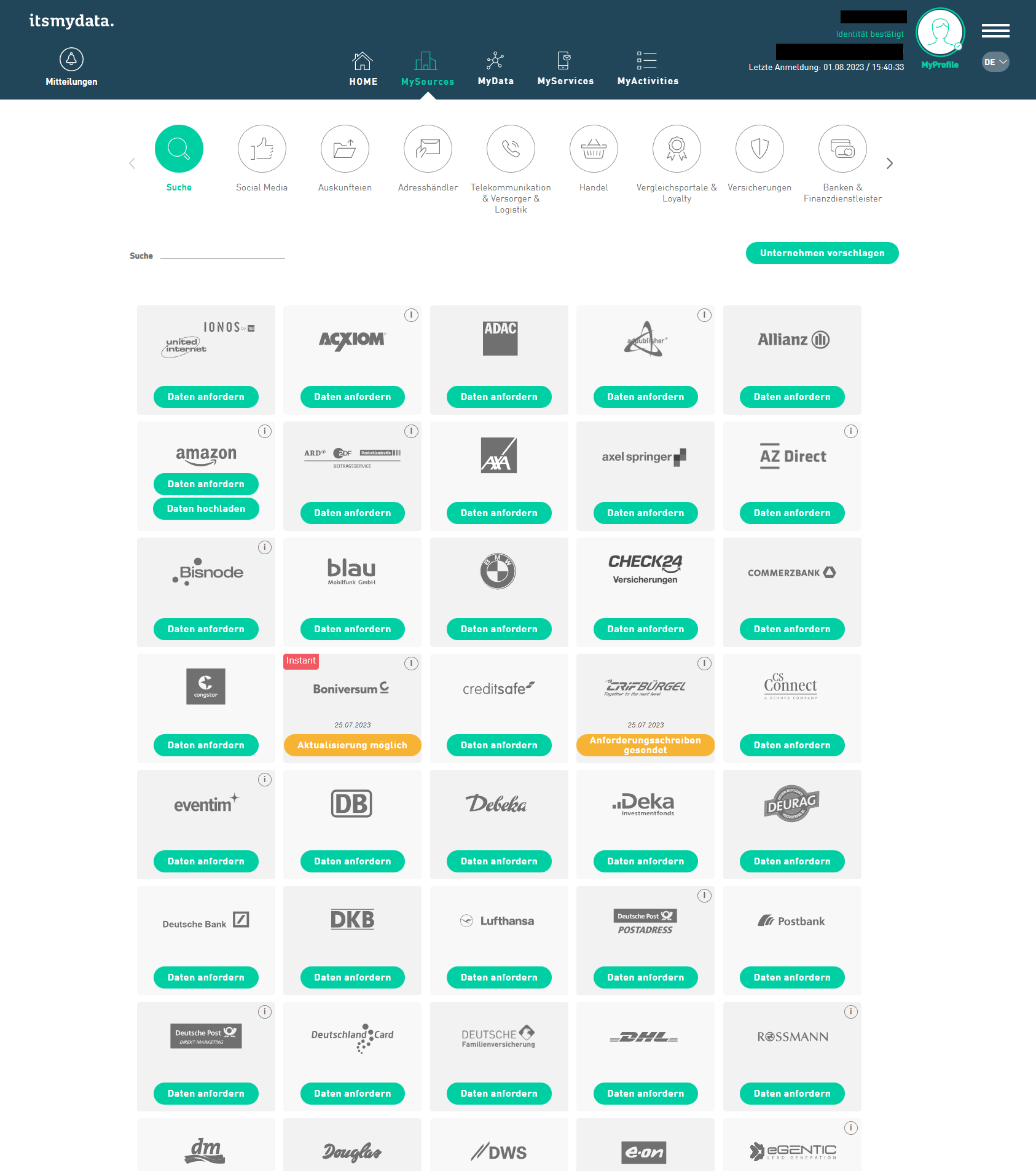Request data from Lufthansa
This screenshot has height=1171, width=1036.
coord(499,977)
